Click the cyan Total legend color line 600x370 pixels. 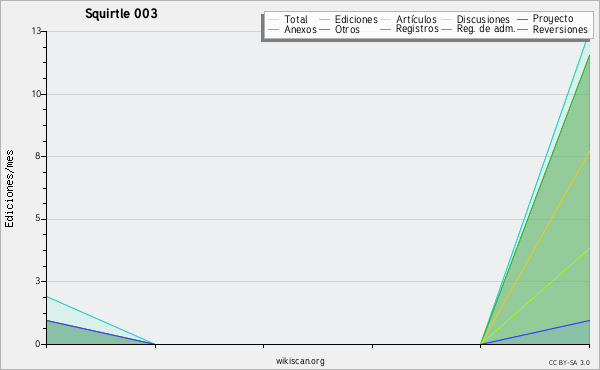click(274, 19)
